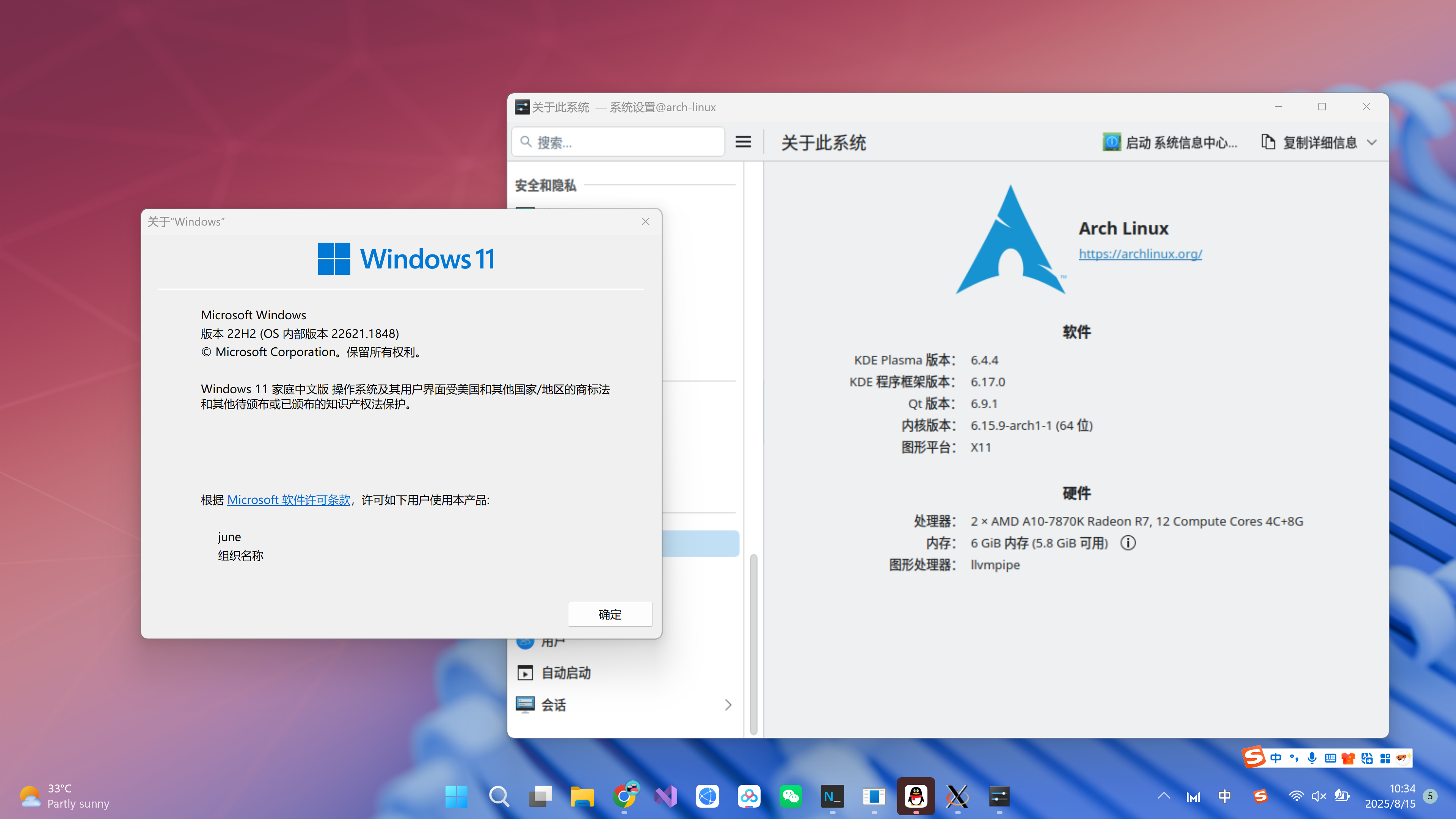1456x819 pixels.
Task: Open the toolbox grid icon on Sogou bar
Action: pyautogui.click(x=1385, y=758)
